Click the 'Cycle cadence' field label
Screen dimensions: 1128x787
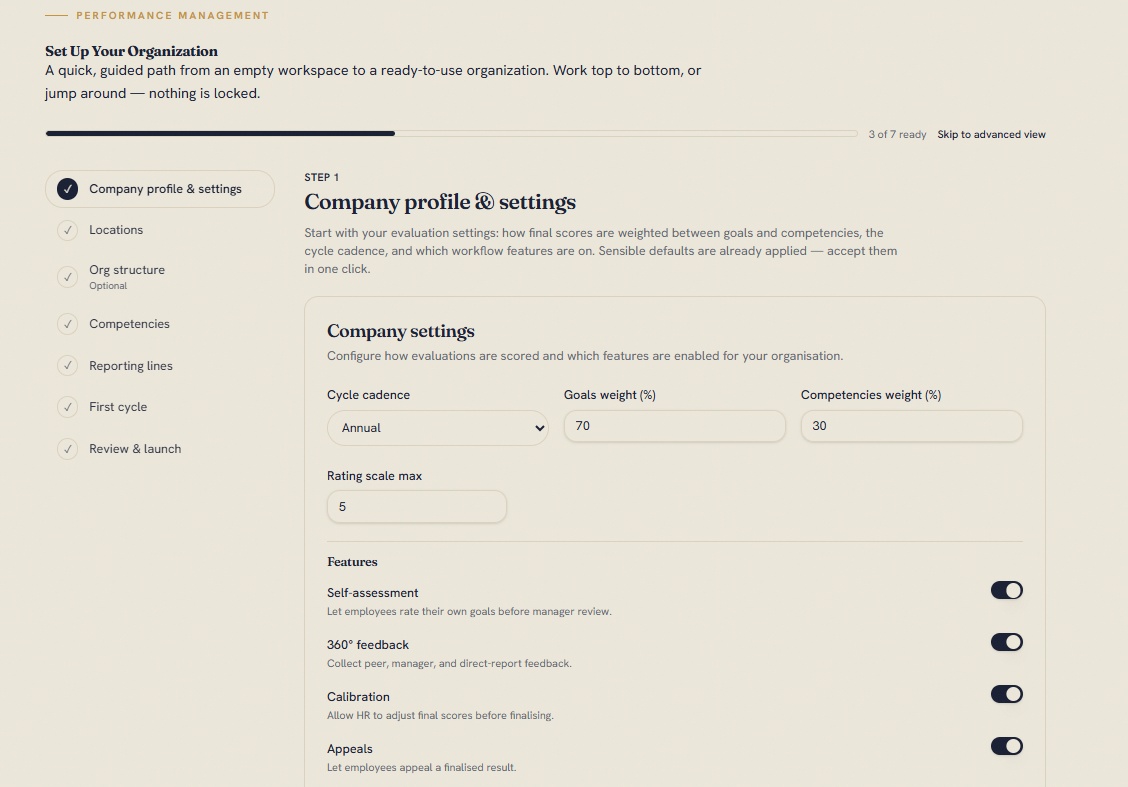368,395
